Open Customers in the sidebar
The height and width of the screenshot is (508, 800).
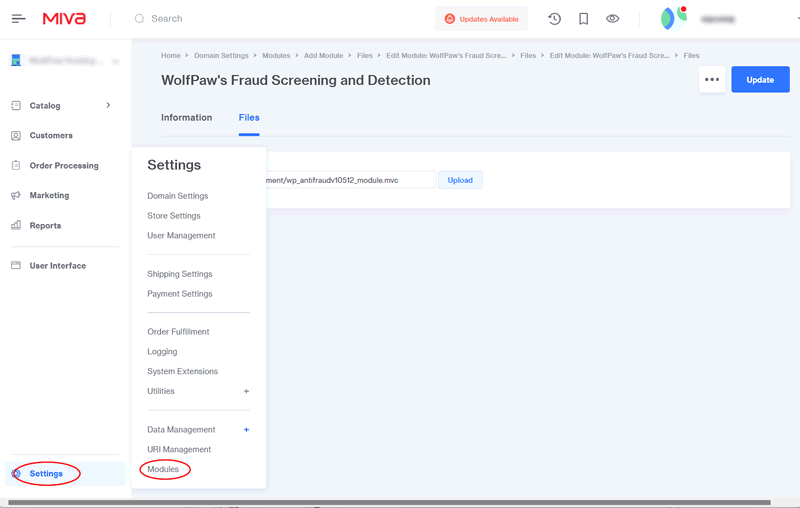[x=51, y=136]
